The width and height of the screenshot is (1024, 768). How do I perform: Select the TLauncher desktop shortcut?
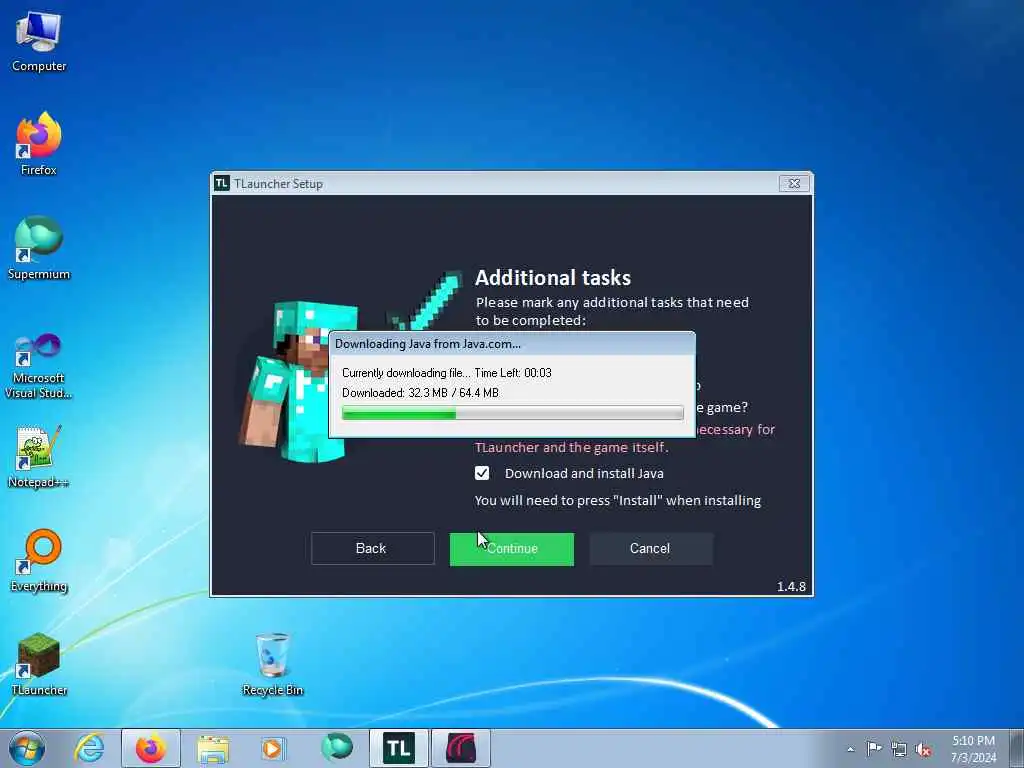click(x=39, y=664)
